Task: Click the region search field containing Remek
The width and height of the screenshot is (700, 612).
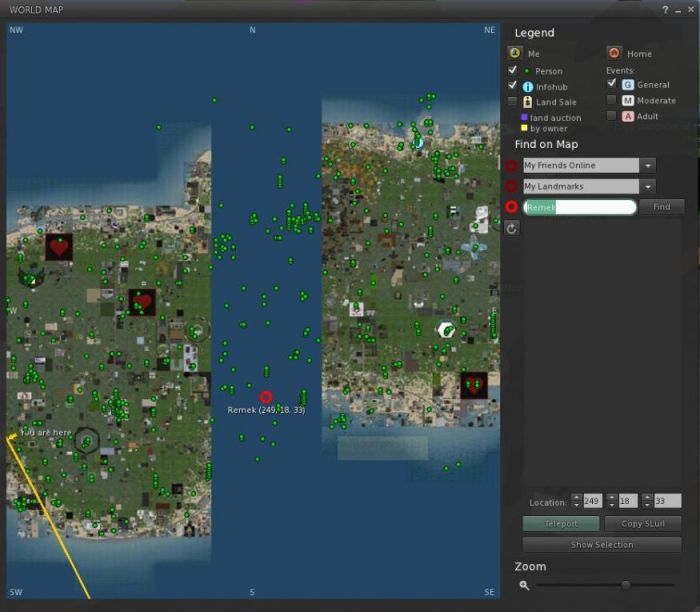Action: pyautogui.click(x=579, y=207)
